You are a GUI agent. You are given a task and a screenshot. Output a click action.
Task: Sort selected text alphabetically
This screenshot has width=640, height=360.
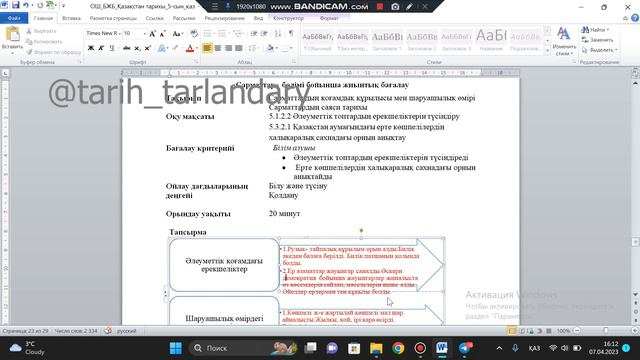pyautogui.click(x=278, y=33)
